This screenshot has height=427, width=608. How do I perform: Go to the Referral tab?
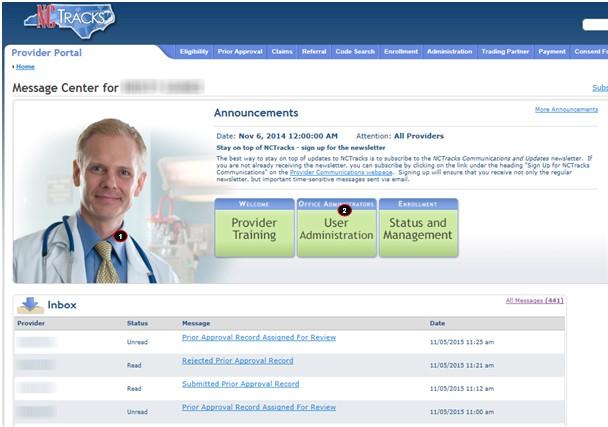point(314,52)
